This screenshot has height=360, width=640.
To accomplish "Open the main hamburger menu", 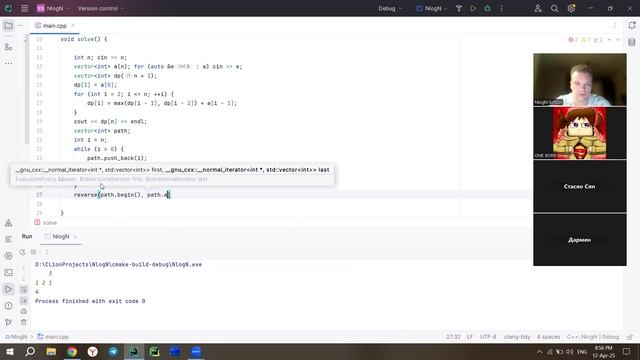I will (x=24, y=8).
